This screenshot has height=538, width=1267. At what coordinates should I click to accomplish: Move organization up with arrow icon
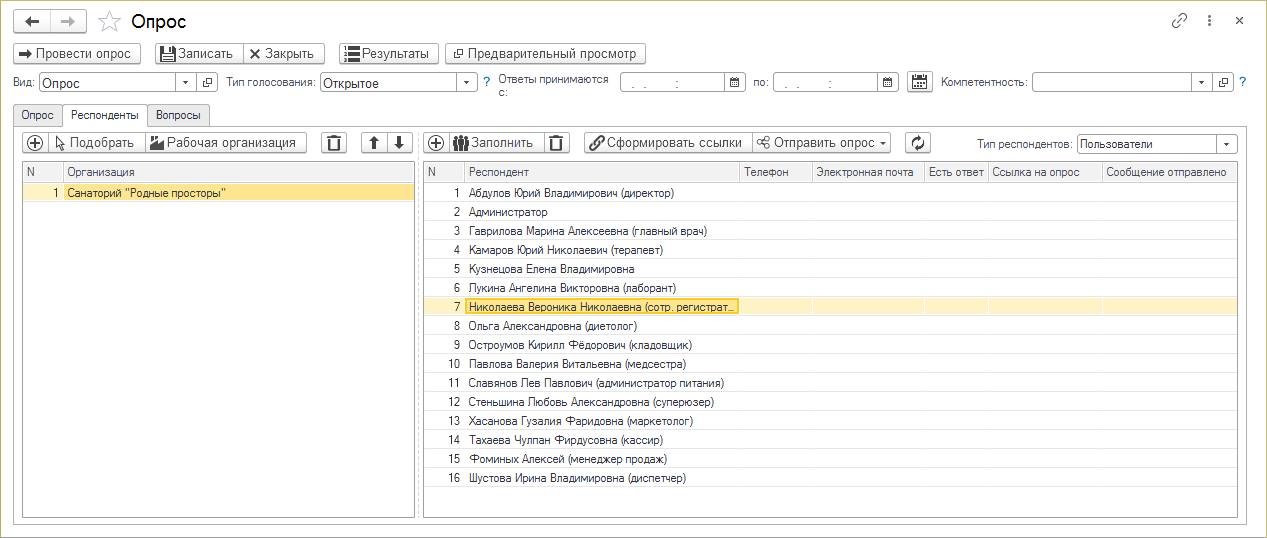pos(374,143)
